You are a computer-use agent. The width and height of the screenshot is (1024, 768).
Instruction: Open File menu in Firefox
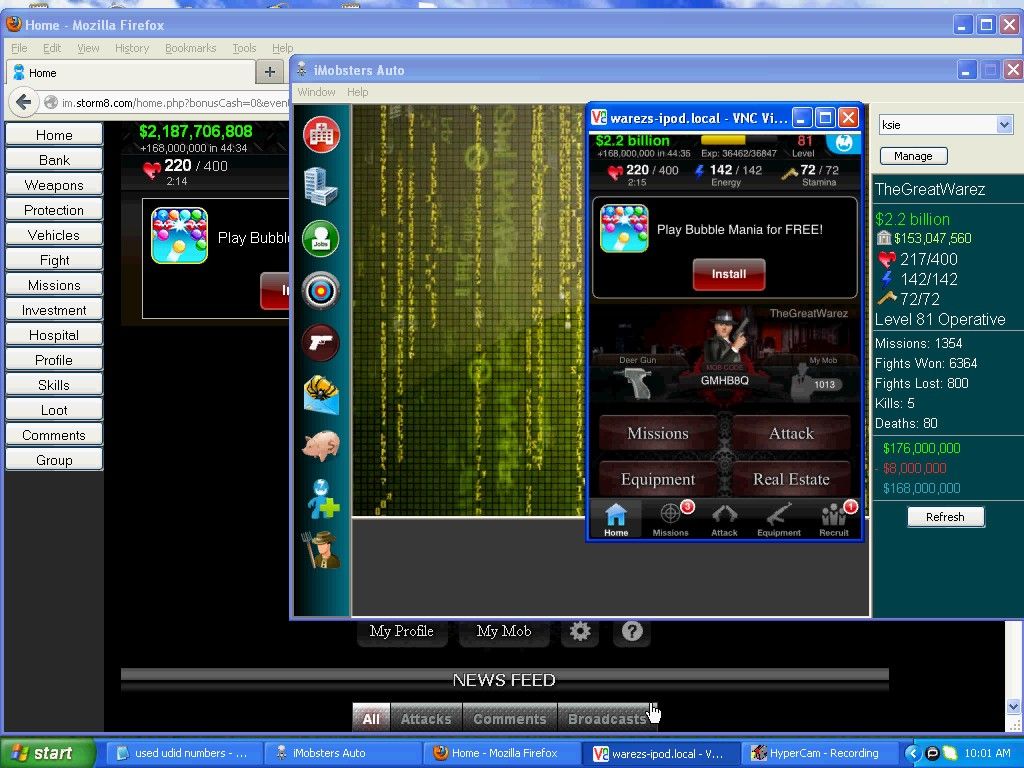(x=19, y=48)
